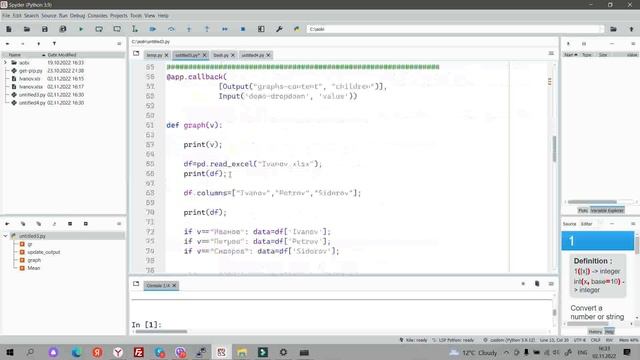
Task: Start debugging the file from the toolbar
Action: (x=153, y=29)
